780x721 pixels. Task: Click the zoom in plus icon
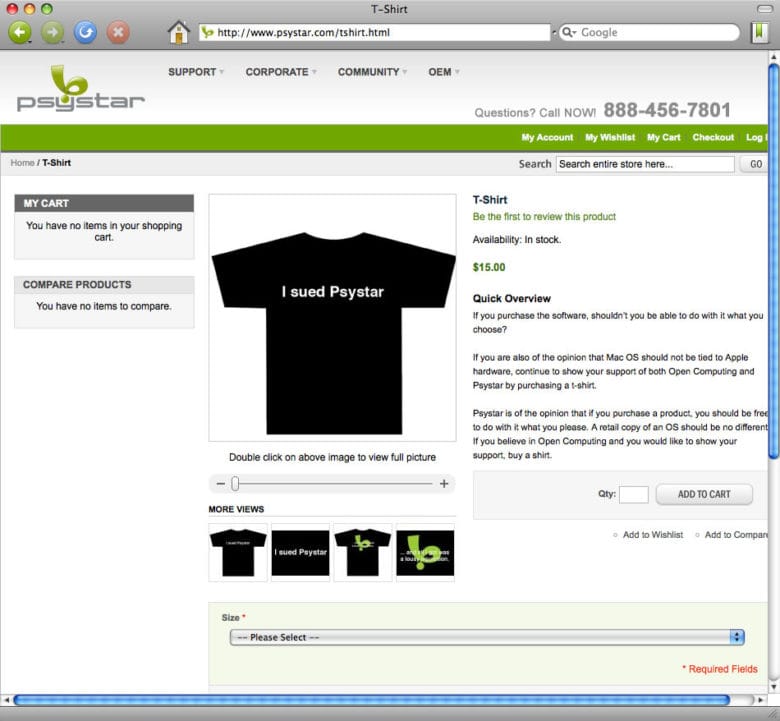[x=444, y=484]
